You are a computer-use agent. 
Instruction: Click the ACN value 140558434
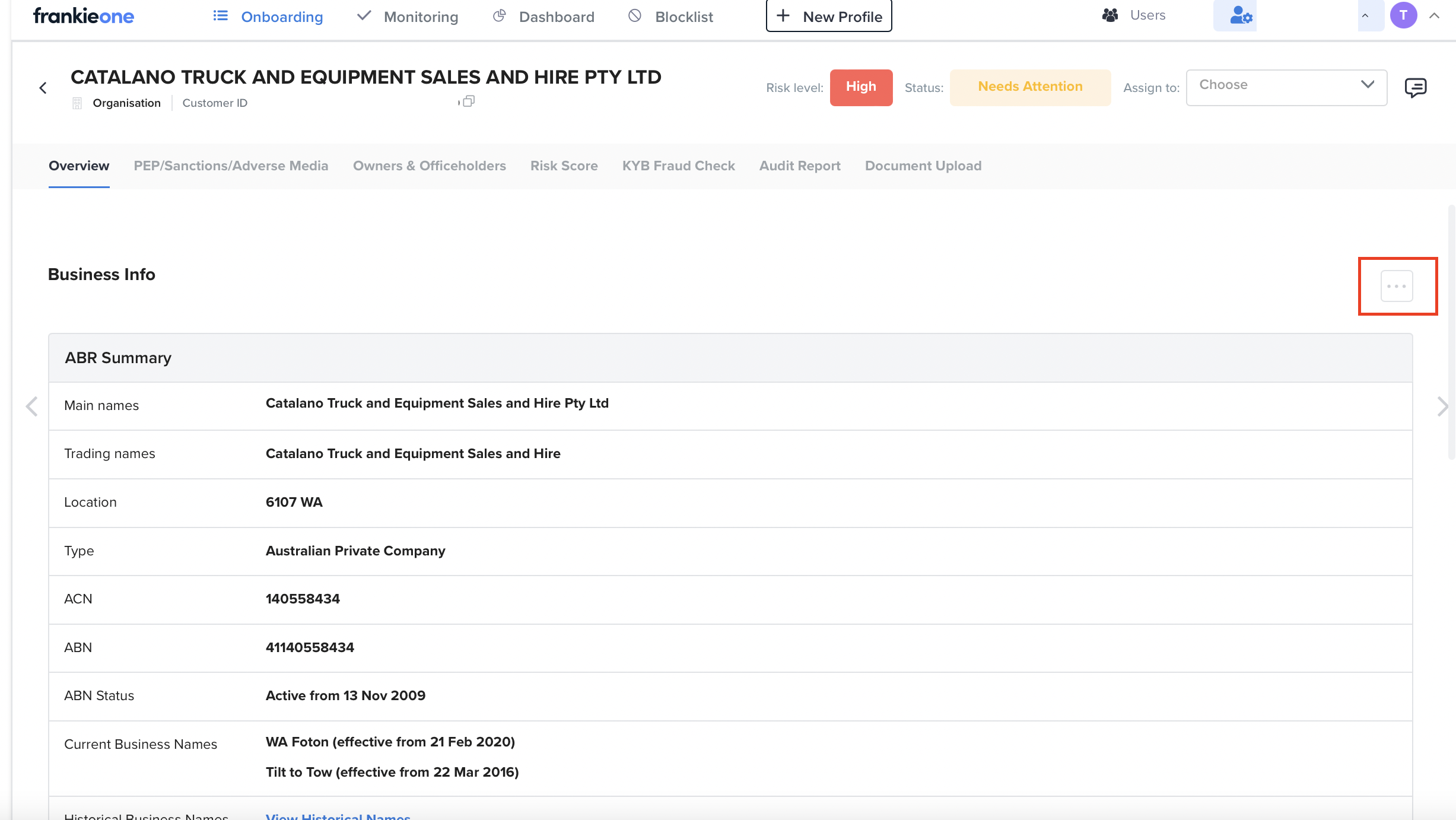point(303,599)
